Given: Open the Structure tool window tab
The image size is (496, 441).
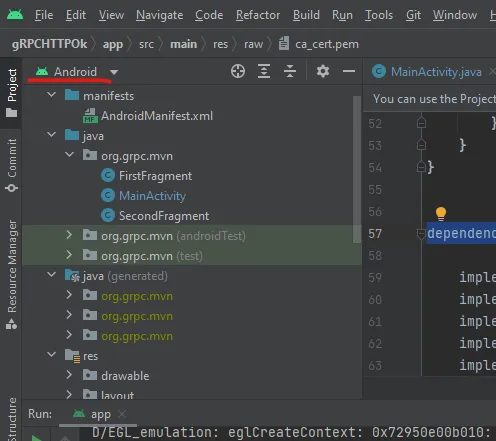Looking at the screenshot, I should (x=11, y=419).
